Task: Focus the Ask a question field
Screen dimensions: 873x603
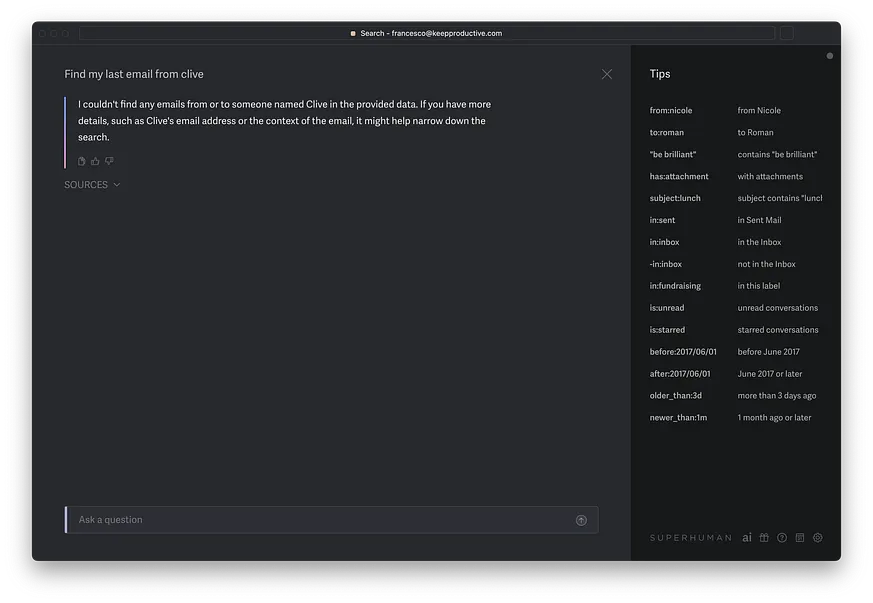Action: 332,520
